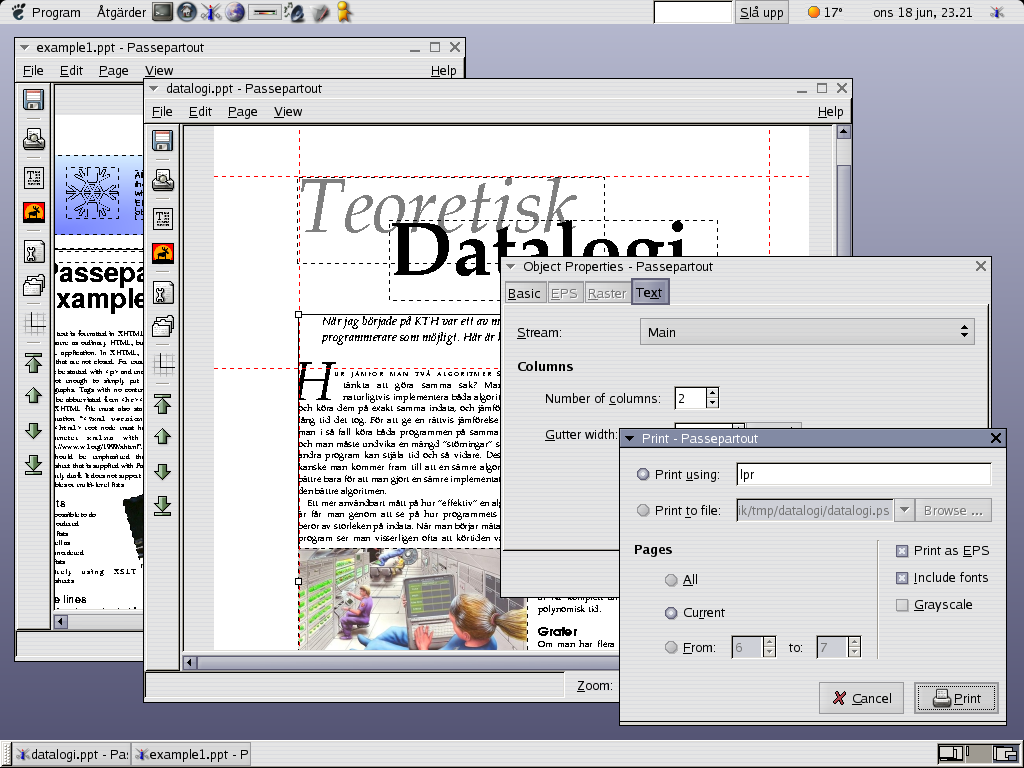This screenshot has width=1024, height=768.
Task: Open the Page menu in datalogi.ppt window
Action: coord(242,112)
